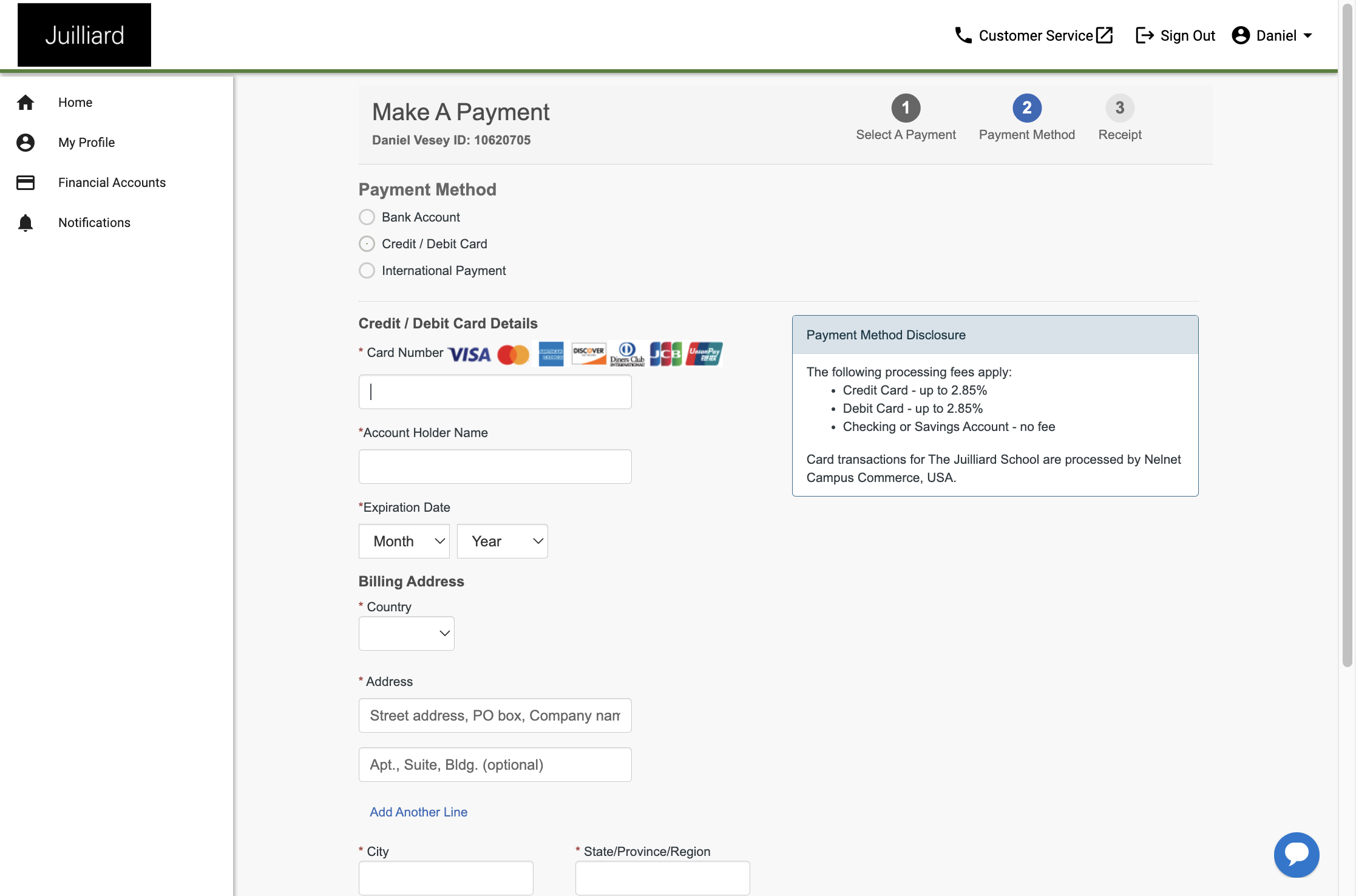Viewport: 1356px width, 896px height.
Task: Go to step 2 Payment Method
Action: click(x=1027, y=118)
